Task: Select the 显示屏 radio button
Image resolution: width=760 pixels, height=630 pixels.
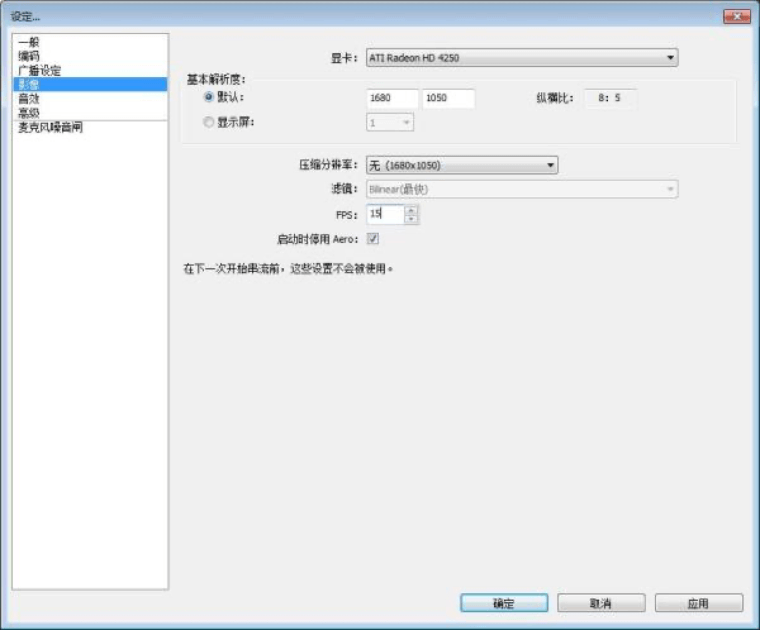Action: 209,122
